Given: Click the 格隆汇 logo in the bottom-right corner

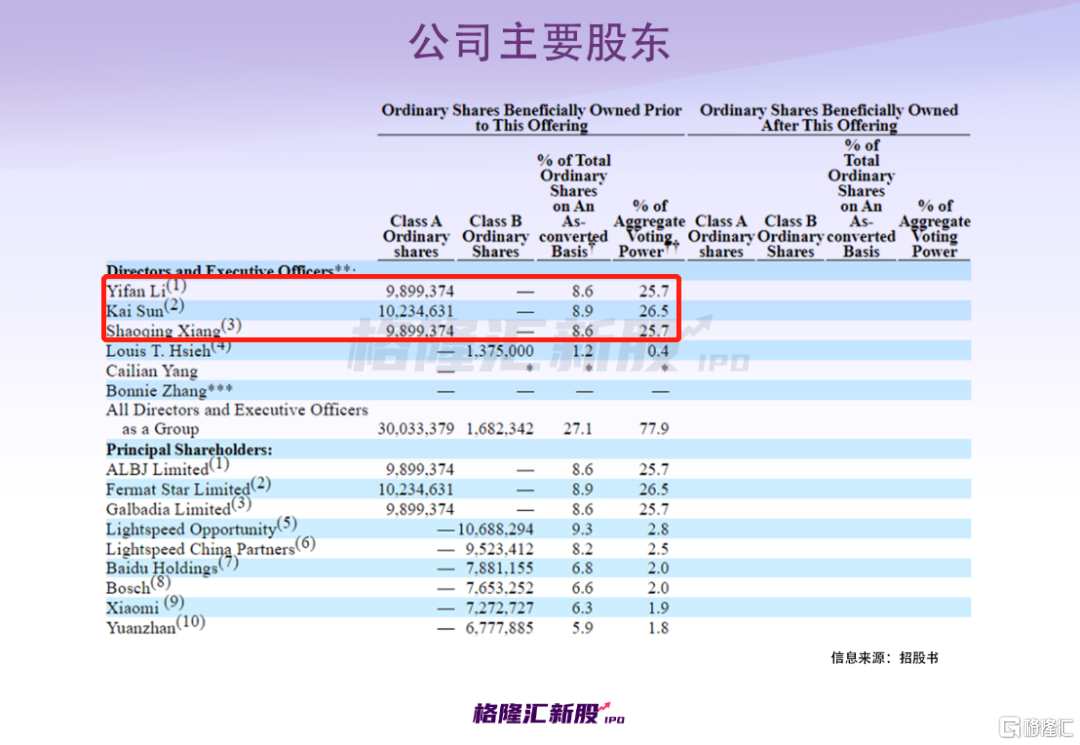Looking at the screenshot, I should click(x=1037, y=727).
